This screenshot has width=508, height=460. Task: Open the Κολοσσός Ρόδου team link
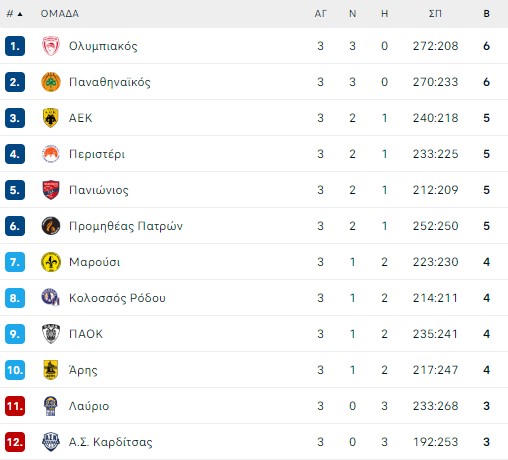point(117,298)
